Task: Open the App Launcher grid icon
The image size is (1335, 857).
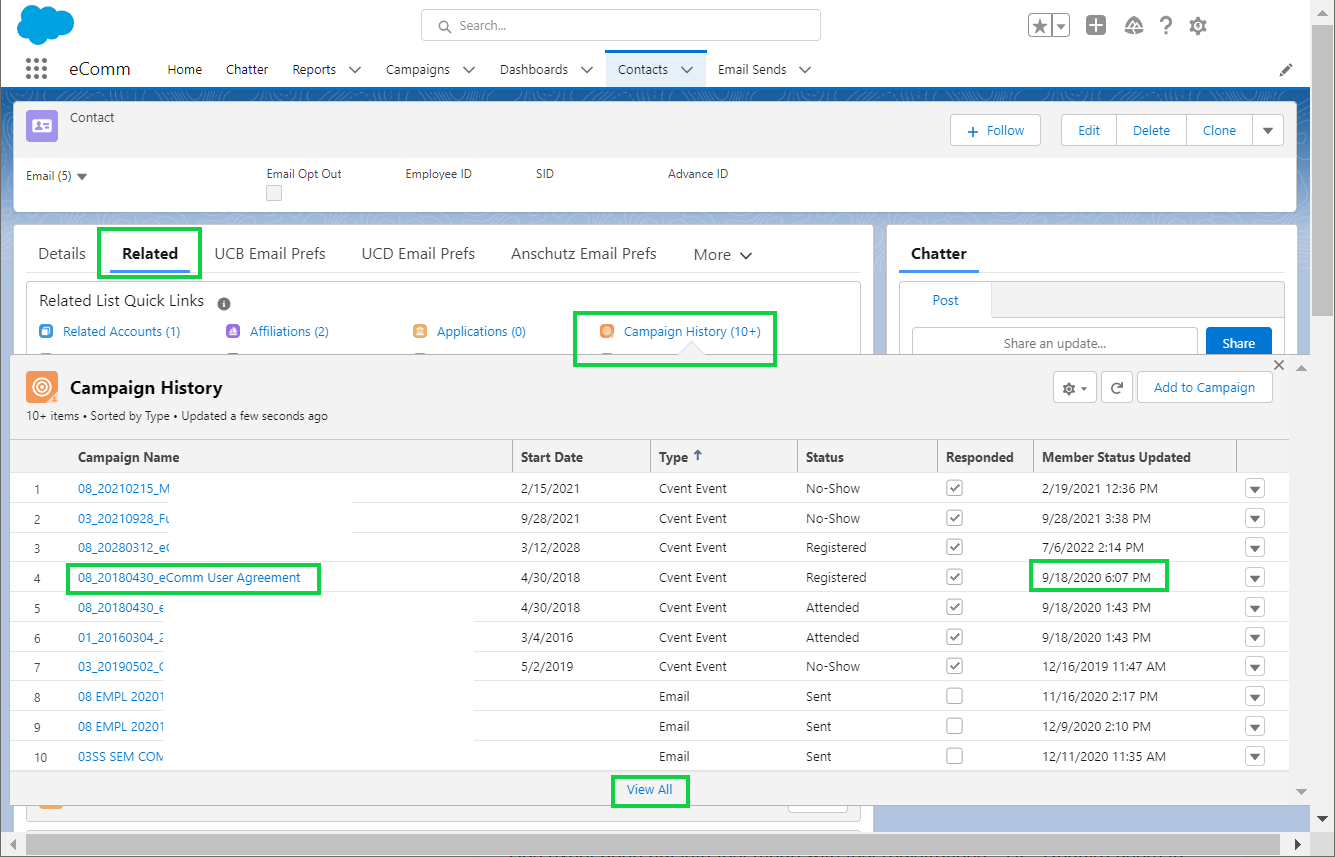Action: [36, 68]
